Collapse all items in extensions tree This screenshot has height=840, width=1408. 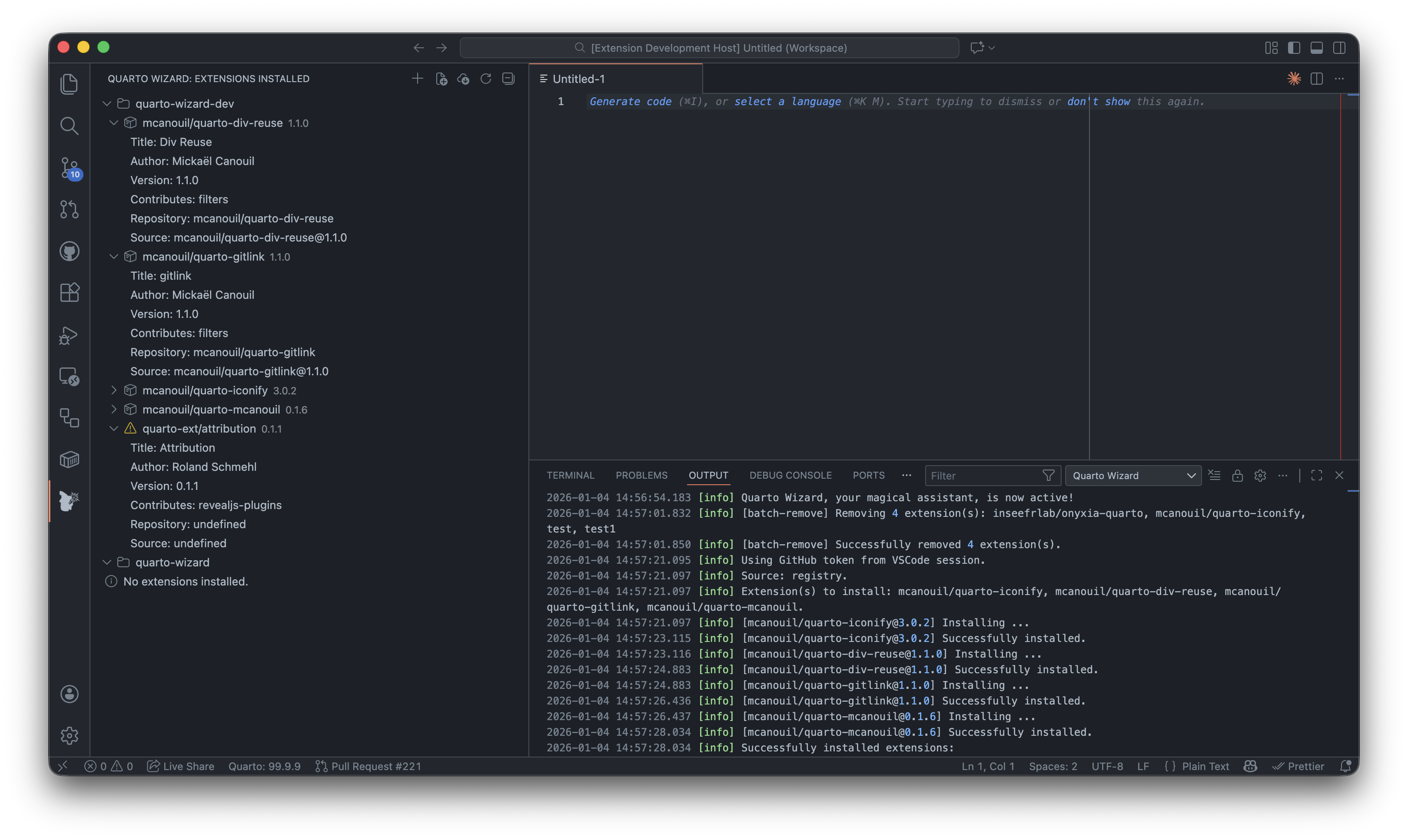click(x=508, y=79)
